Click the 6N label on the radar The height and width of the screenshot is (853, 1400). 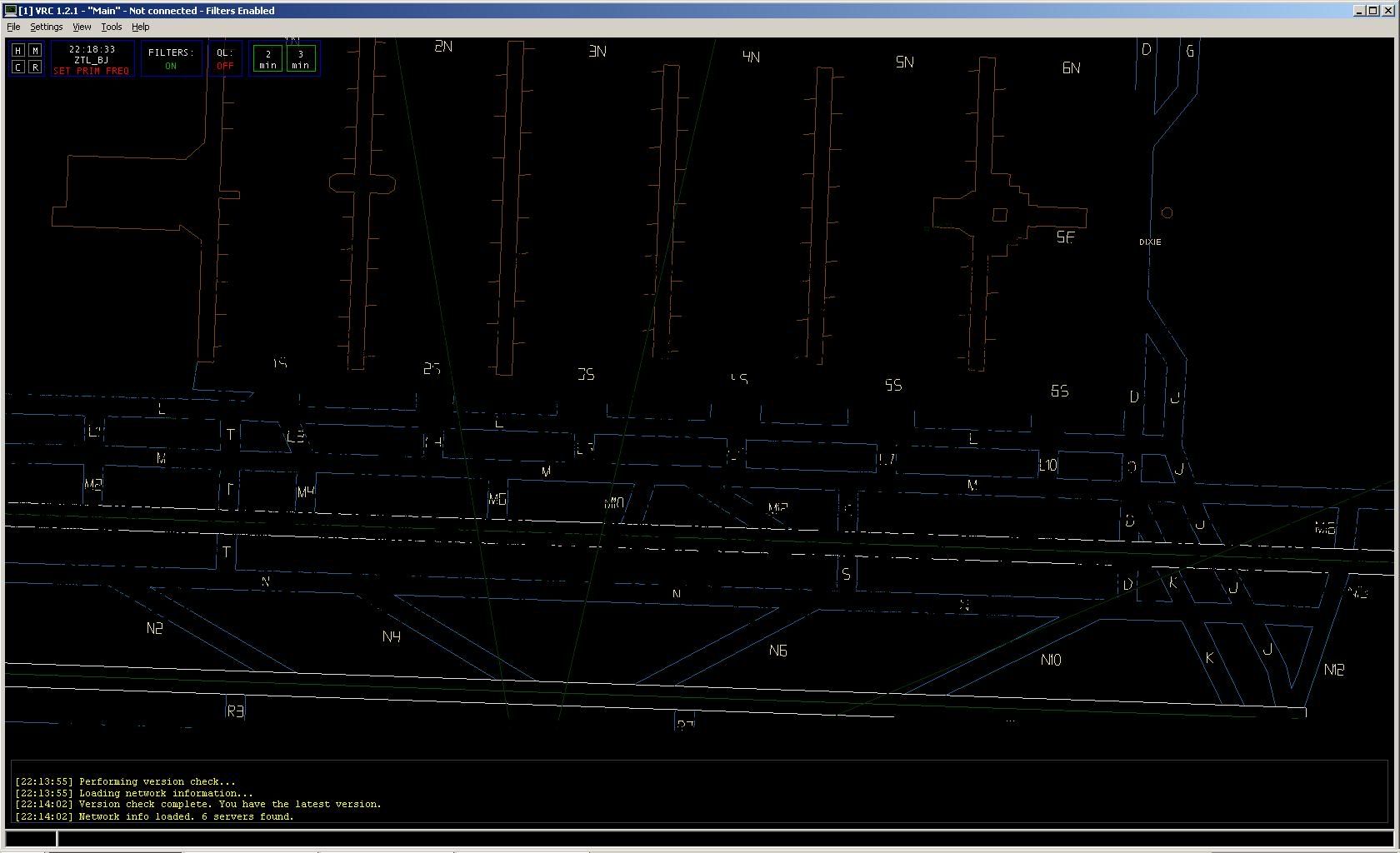coord(1071,67)
